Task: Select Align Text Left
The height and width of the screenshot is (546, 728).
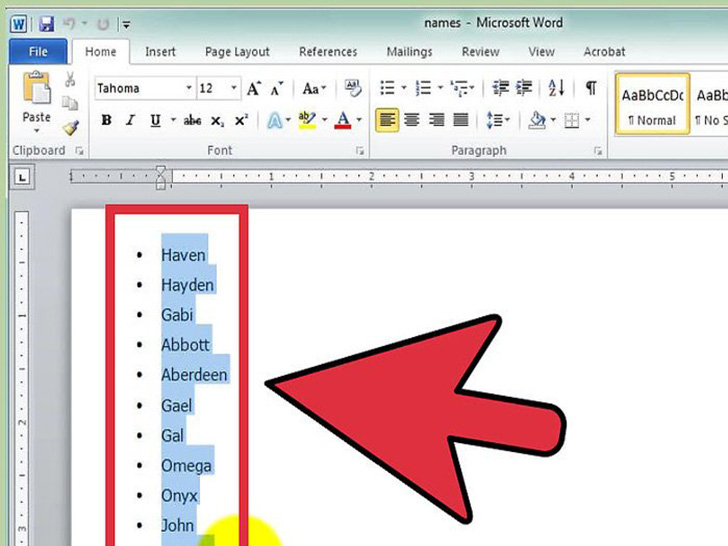Action: click(x=387, y=120)
